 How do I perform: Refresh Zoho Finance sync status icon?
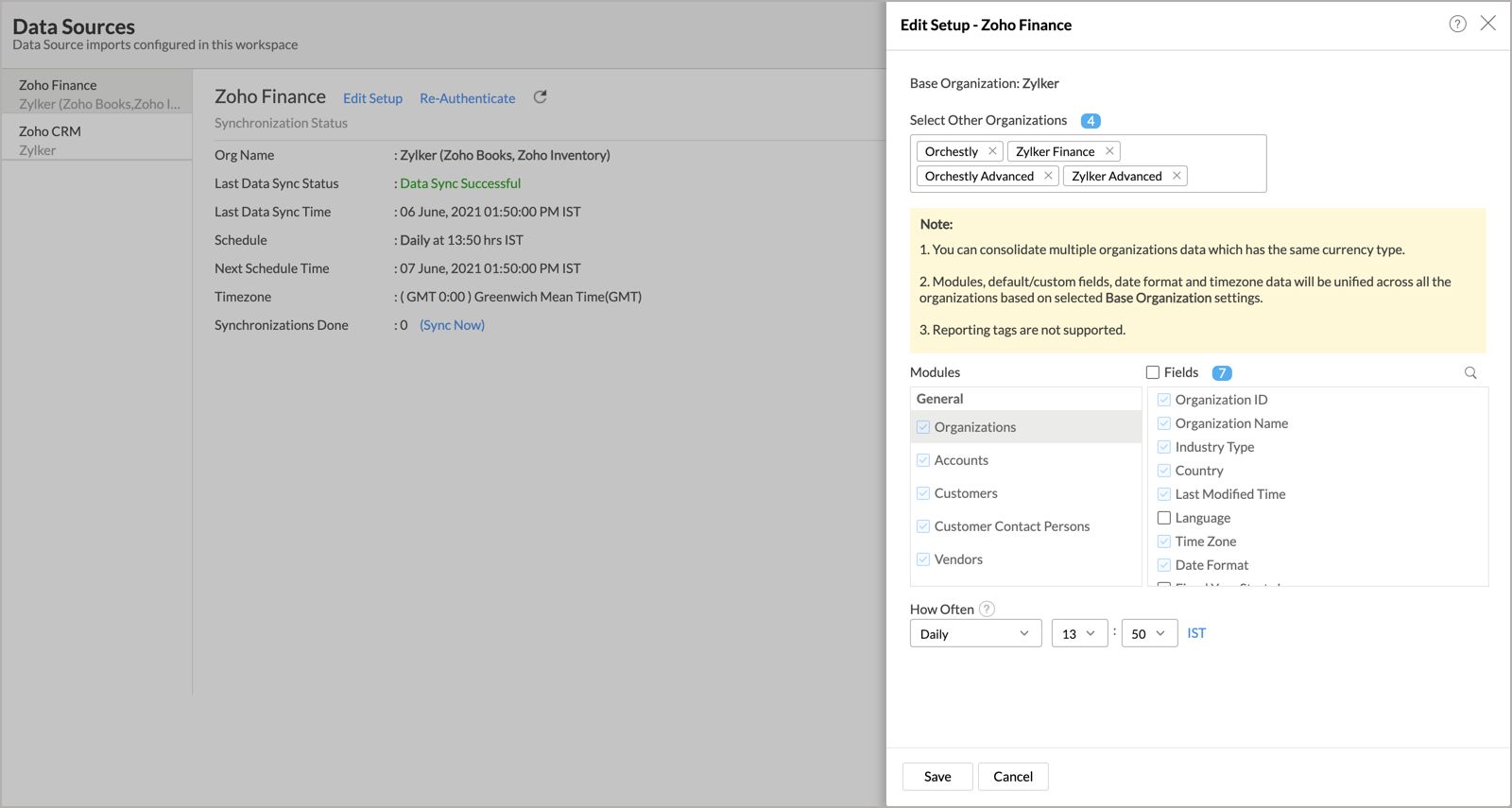tap(541, 97)
